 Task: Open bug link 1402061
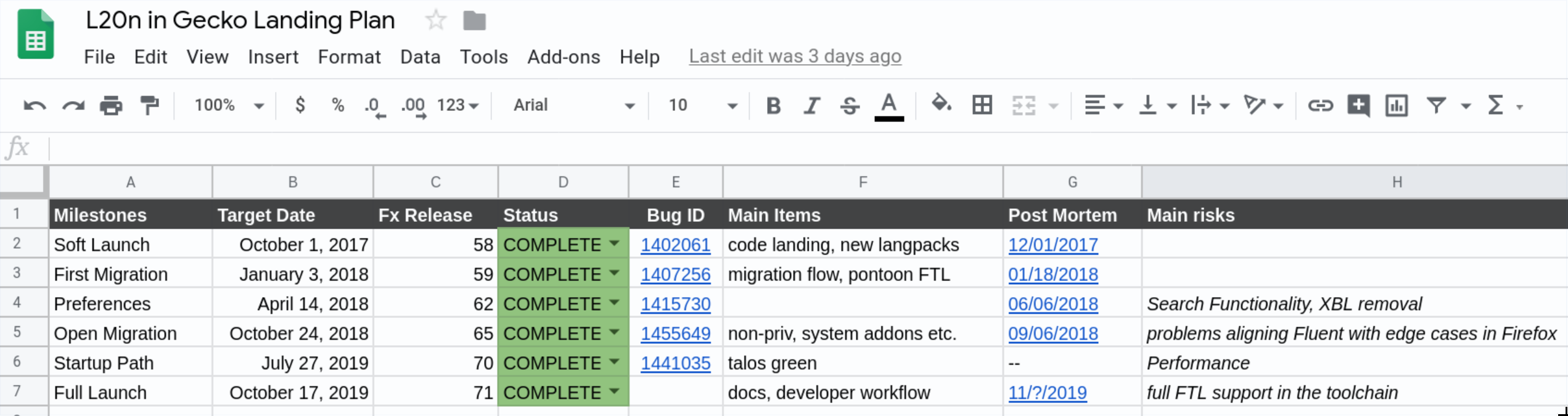[675, 245]
